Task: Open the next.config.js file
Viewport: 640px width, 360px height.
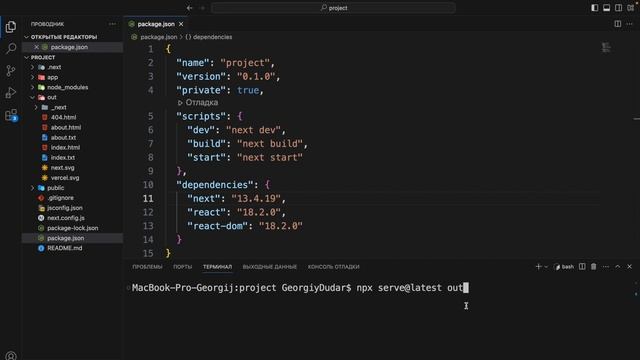Action: click(66, 218)
